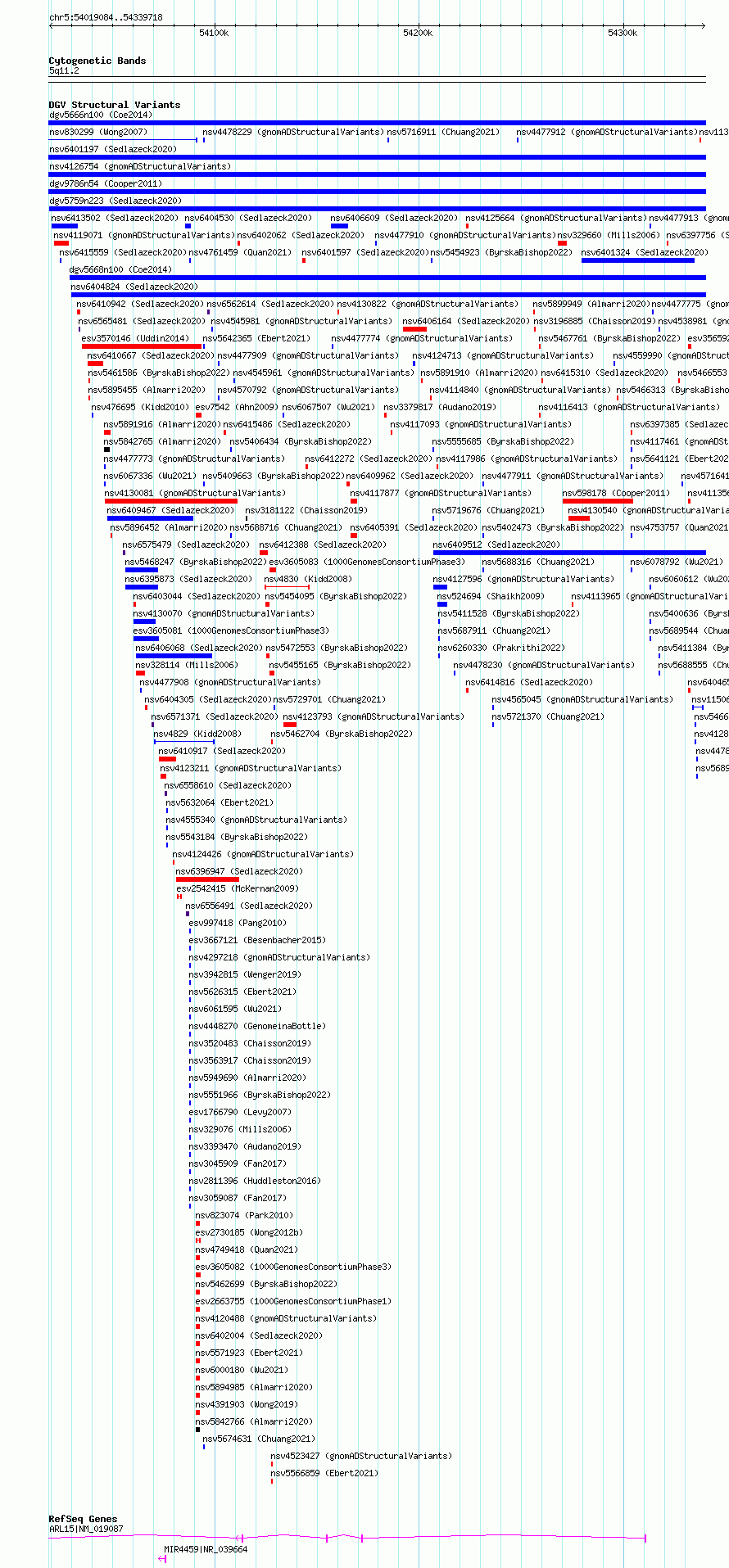
Task: Click the DGV Structural Variants track title
Action: tap(115, 105)
